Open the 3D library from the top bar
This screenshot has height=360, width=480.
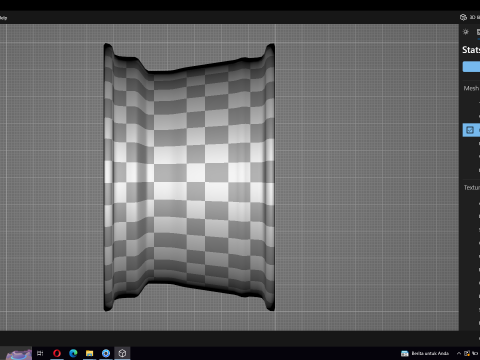click(x=470, y=17)
